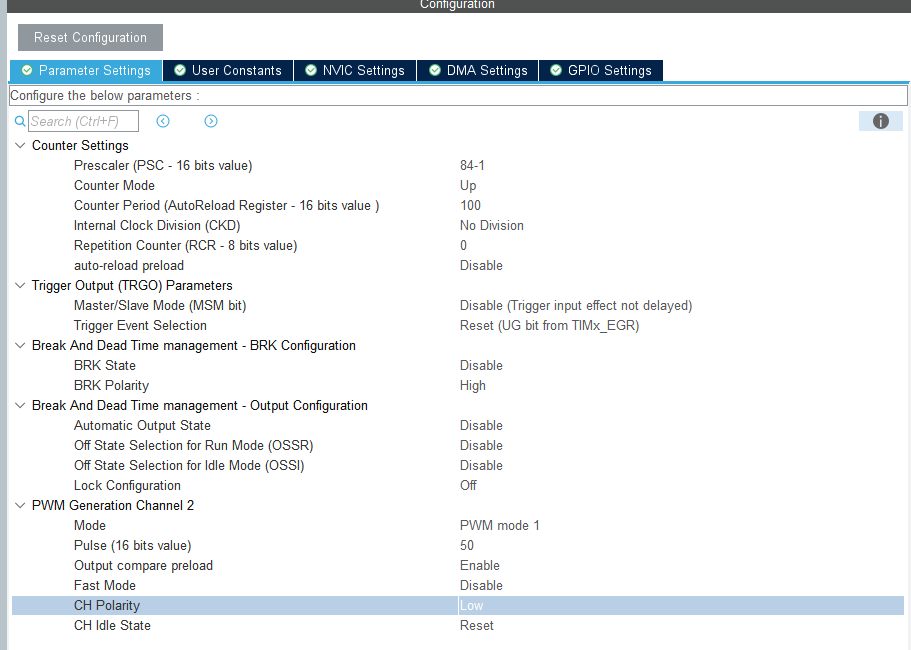Click the Search (Ctrl+F) input field

point(83,121)
